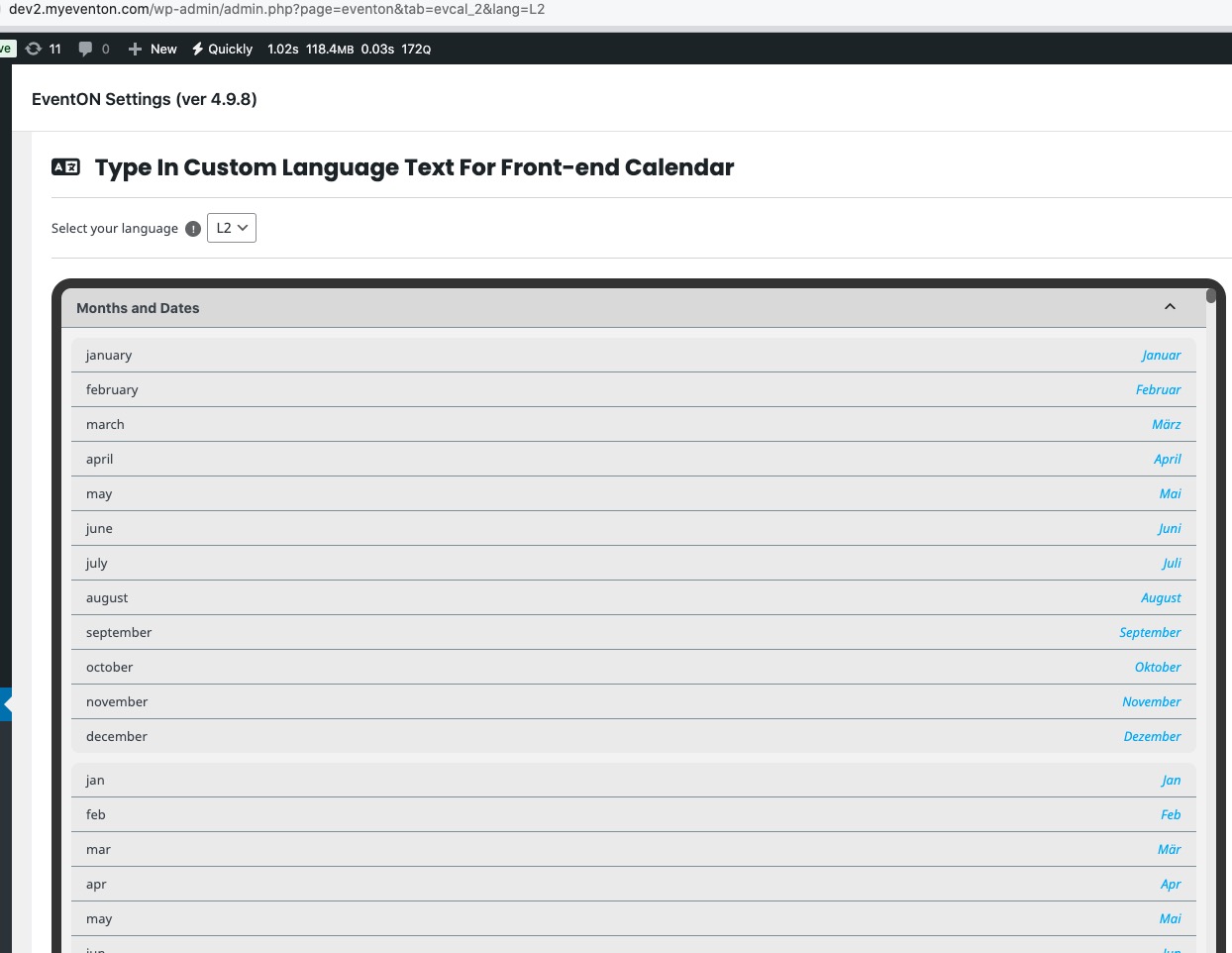Viewport: 1232px width, 953px height.
Task: Edit the Juli translation value
Action: point(1172,563)
